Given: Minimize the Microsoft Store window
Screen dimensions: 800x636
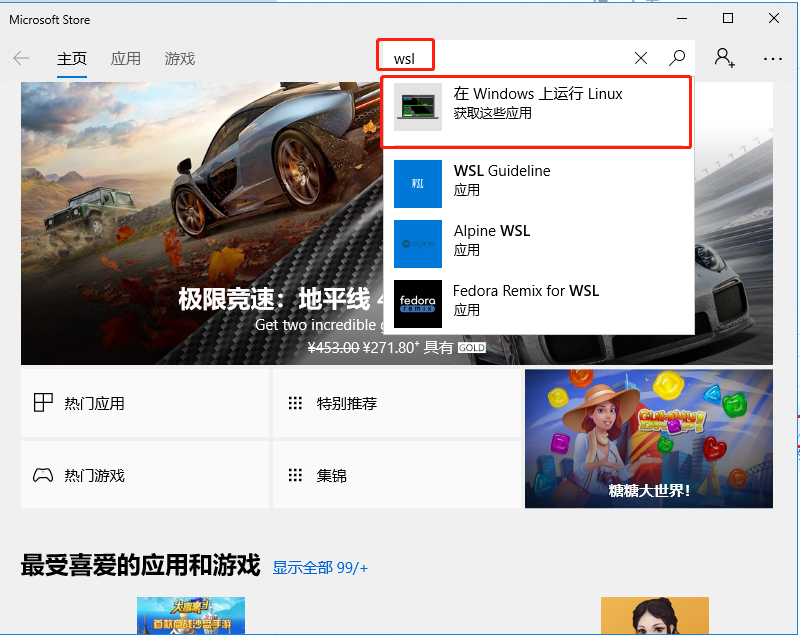Looking at the screenshot, I should pos(682,18).
